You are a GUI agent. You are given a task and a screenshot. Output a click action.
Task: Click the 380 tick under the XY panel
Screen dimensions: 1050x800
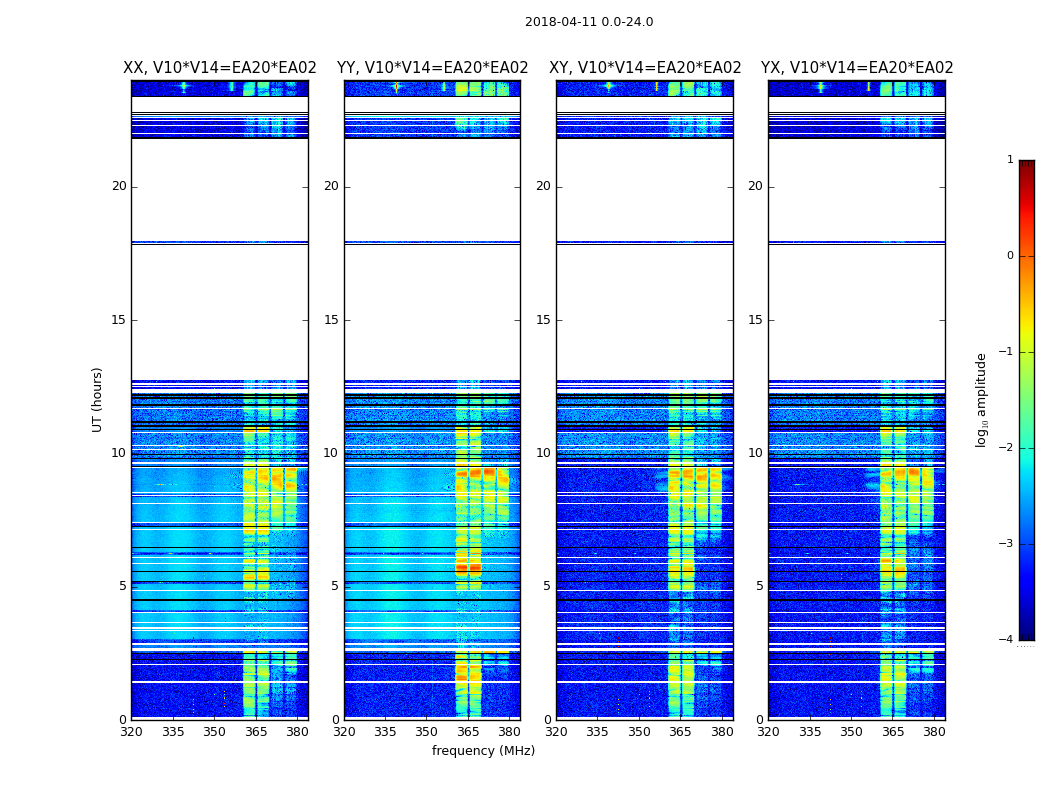722,731
